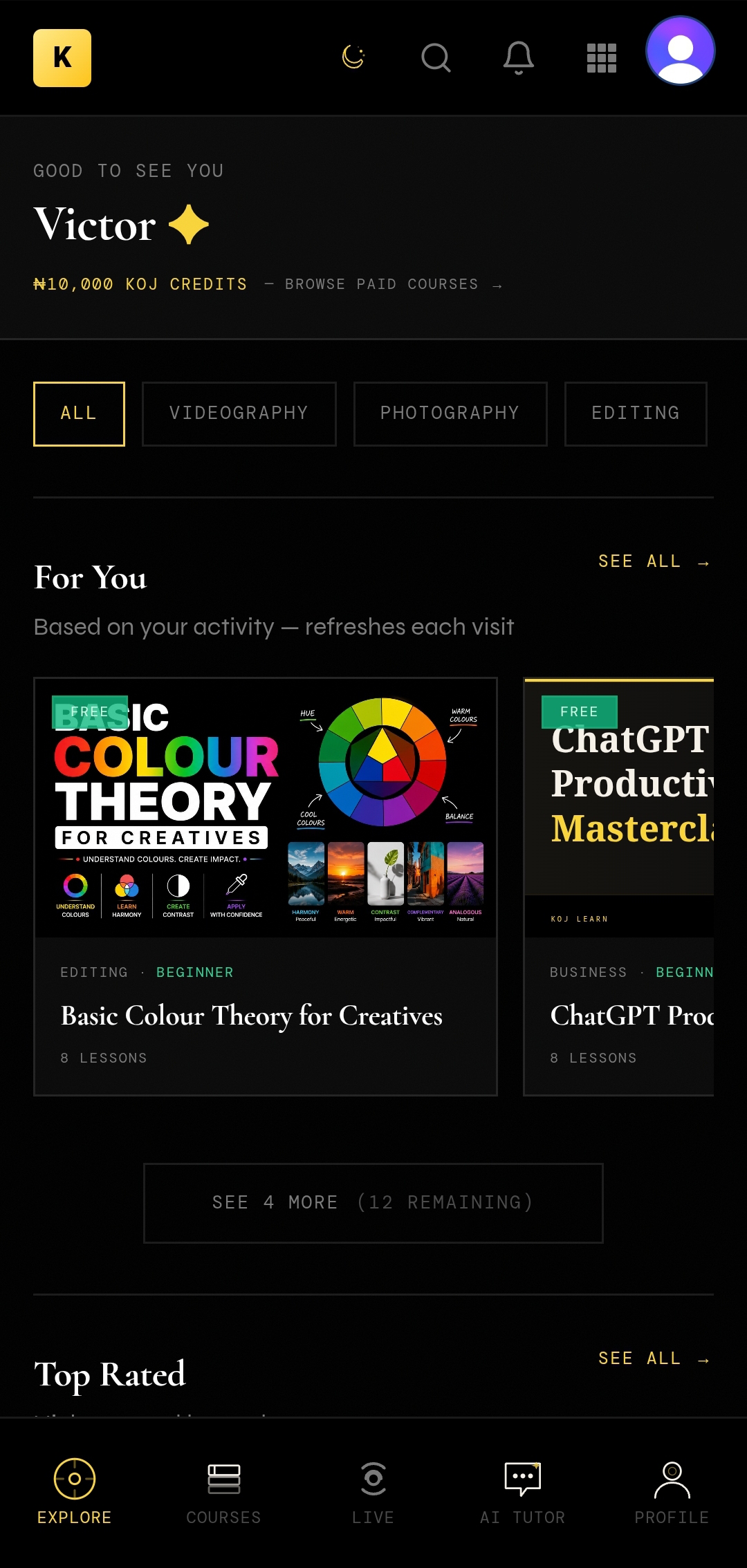Click the ChatGPT Prod course title
Viewport: 747px width, 1568px height.
pos(632,1016)
